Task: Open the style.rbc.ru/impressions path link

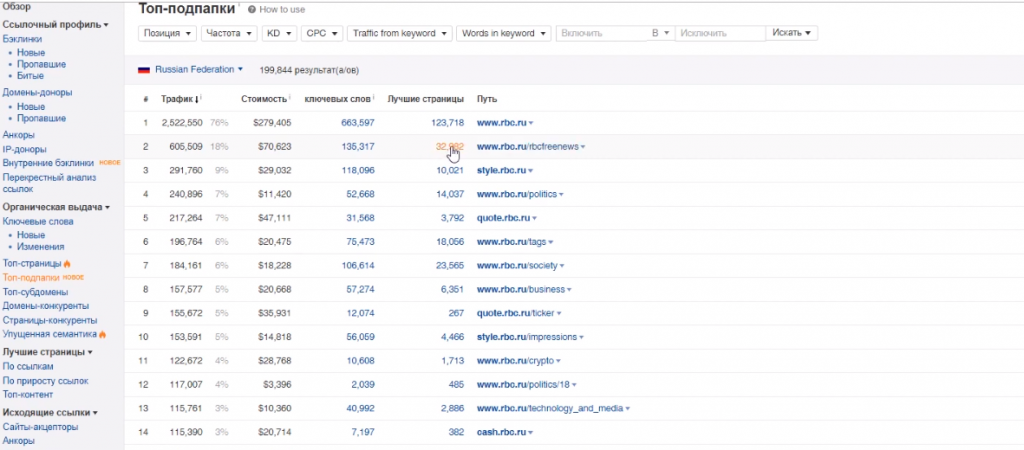Action: tap(527, 337)
